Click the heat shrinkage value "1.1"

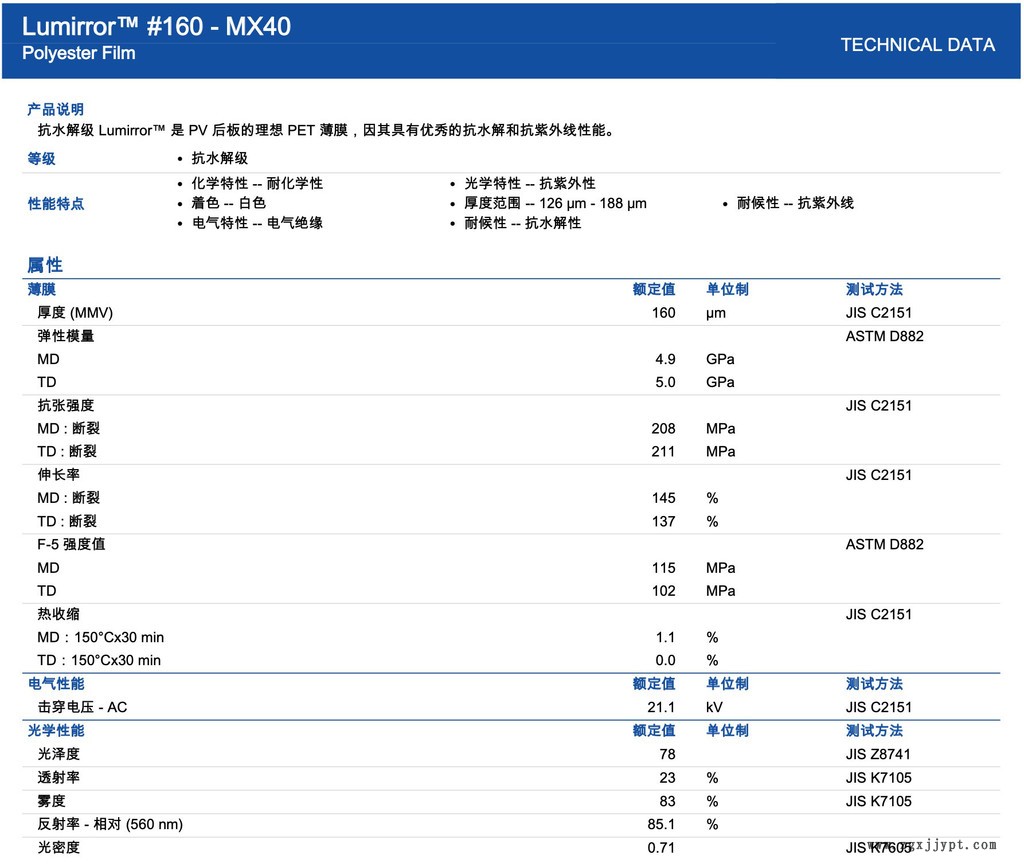coord(665,637)
